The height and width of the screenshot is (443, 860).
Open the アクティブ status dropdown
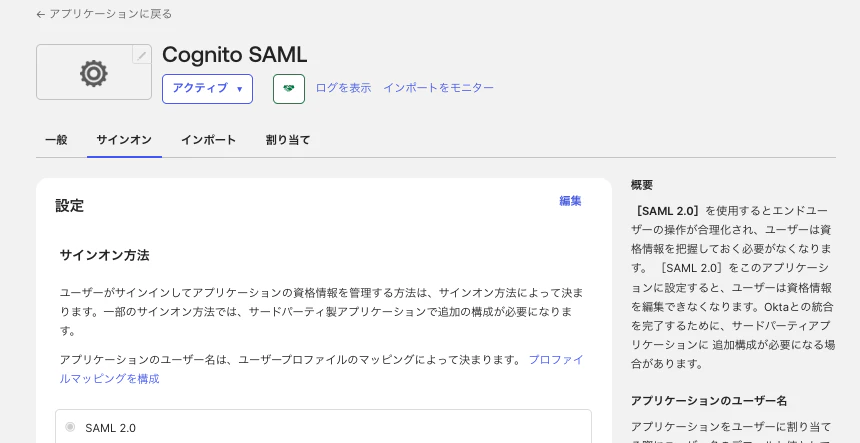click(207, 89)
